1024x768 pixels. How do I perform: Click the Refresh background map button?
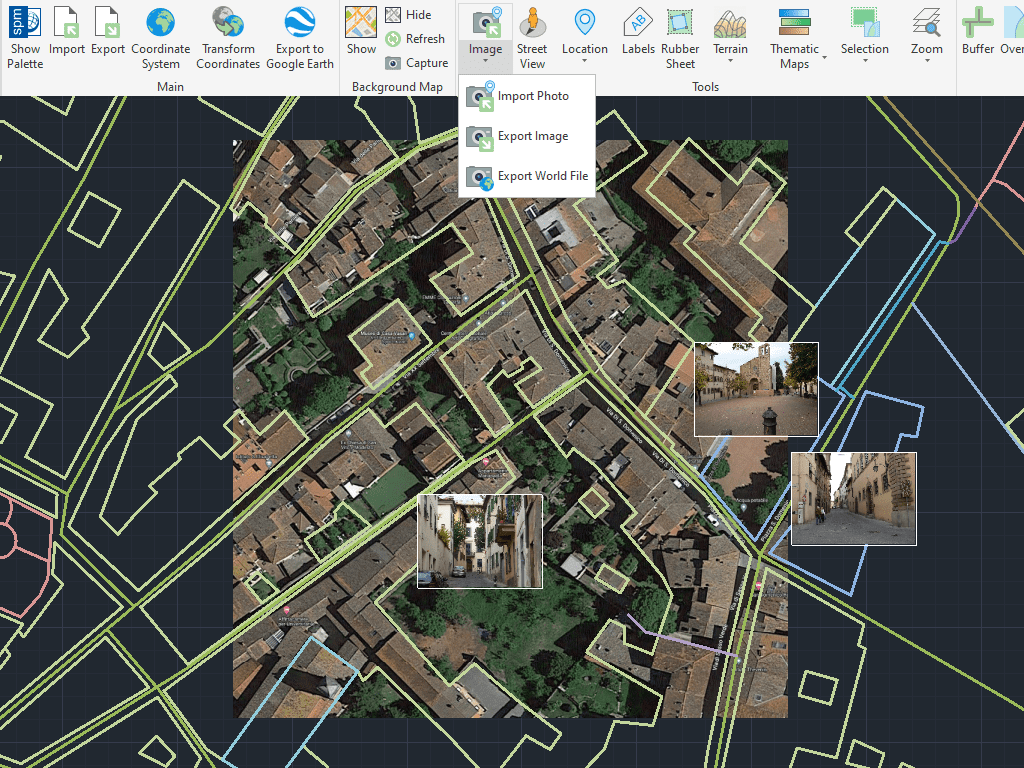click(415, 39)
